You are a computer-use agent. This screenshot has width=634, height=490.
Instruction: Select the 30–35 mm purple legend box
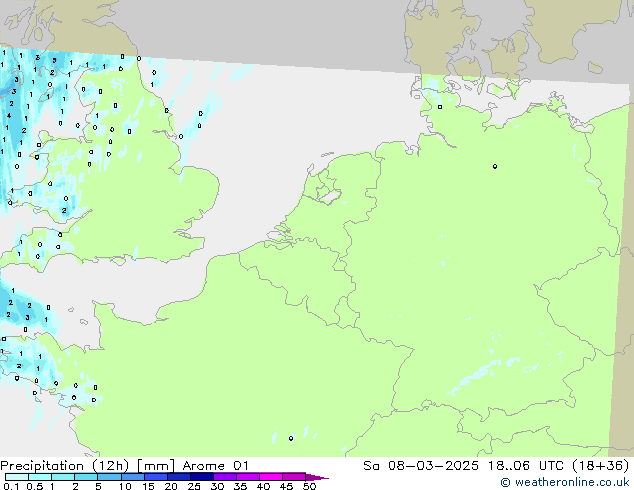click(224, 477)
